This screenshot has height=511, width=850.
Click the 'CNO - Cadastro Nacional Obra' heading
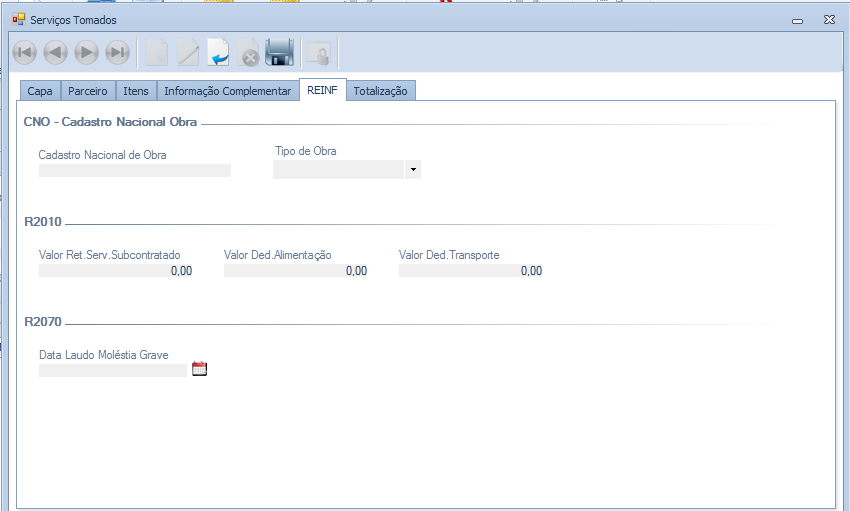point(110,122)
